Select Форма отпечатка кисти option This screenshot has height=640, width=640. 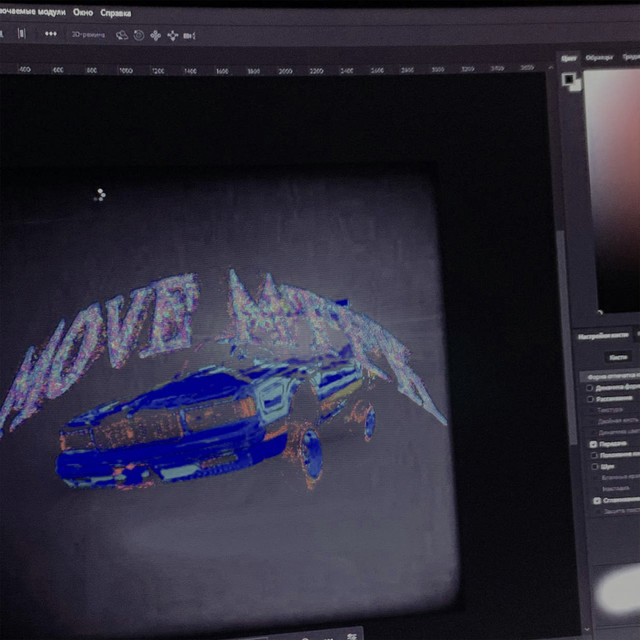pos(610,376)
